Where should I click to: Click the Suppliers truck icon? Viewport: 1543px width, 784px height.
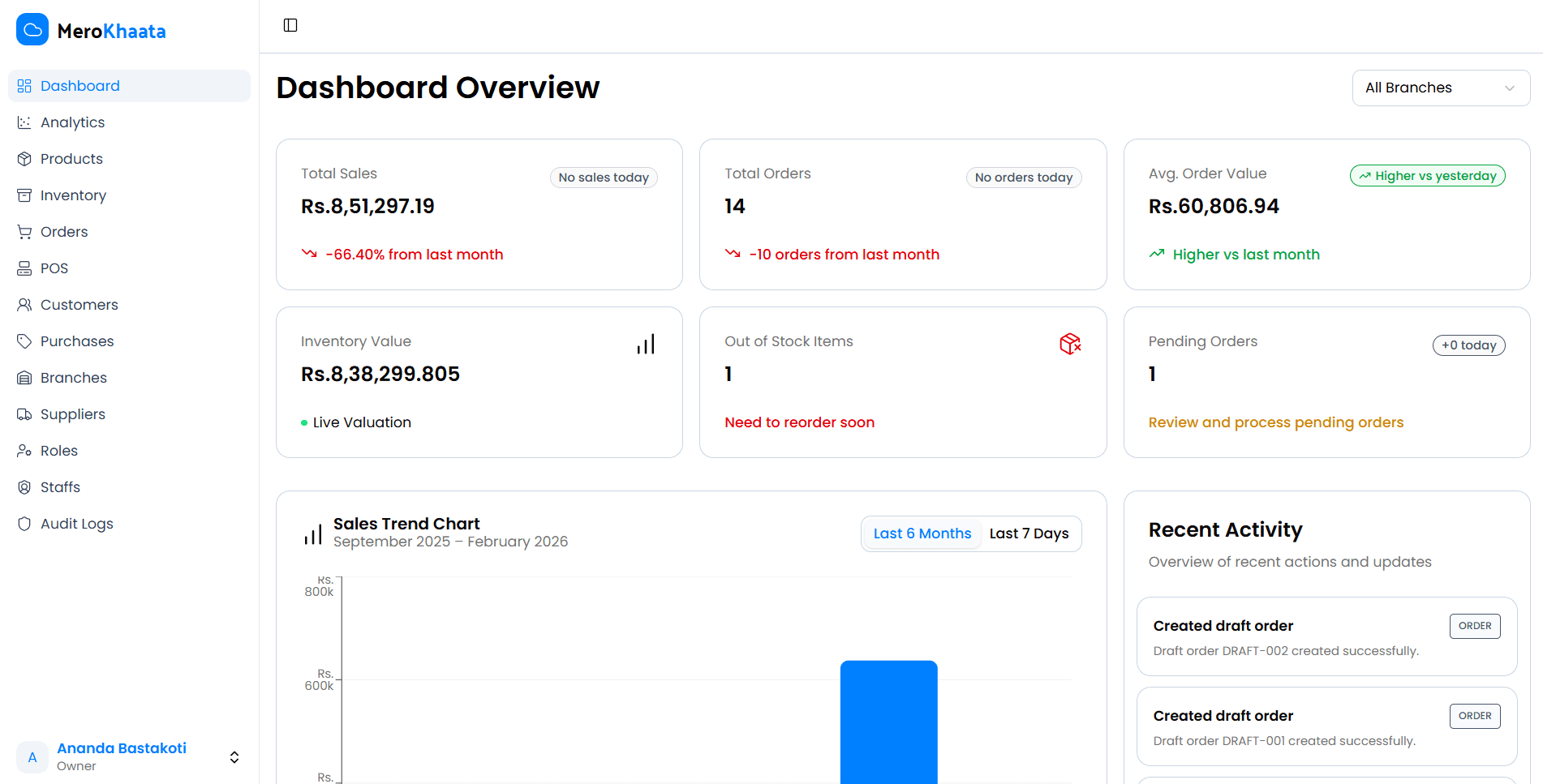coord(25,413)
